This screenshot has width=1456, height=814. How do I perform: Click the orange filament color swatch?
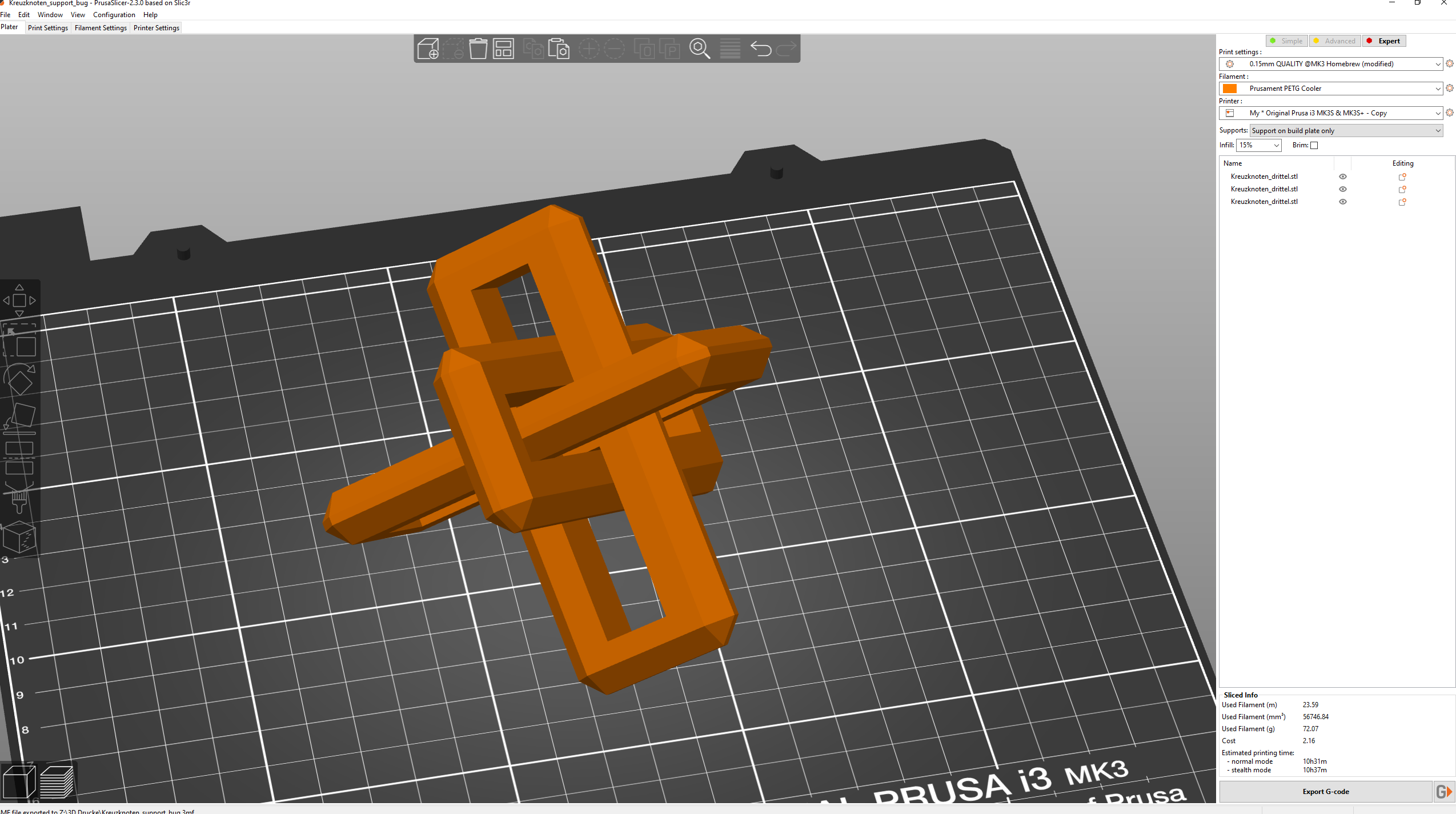click(1230, 89)
